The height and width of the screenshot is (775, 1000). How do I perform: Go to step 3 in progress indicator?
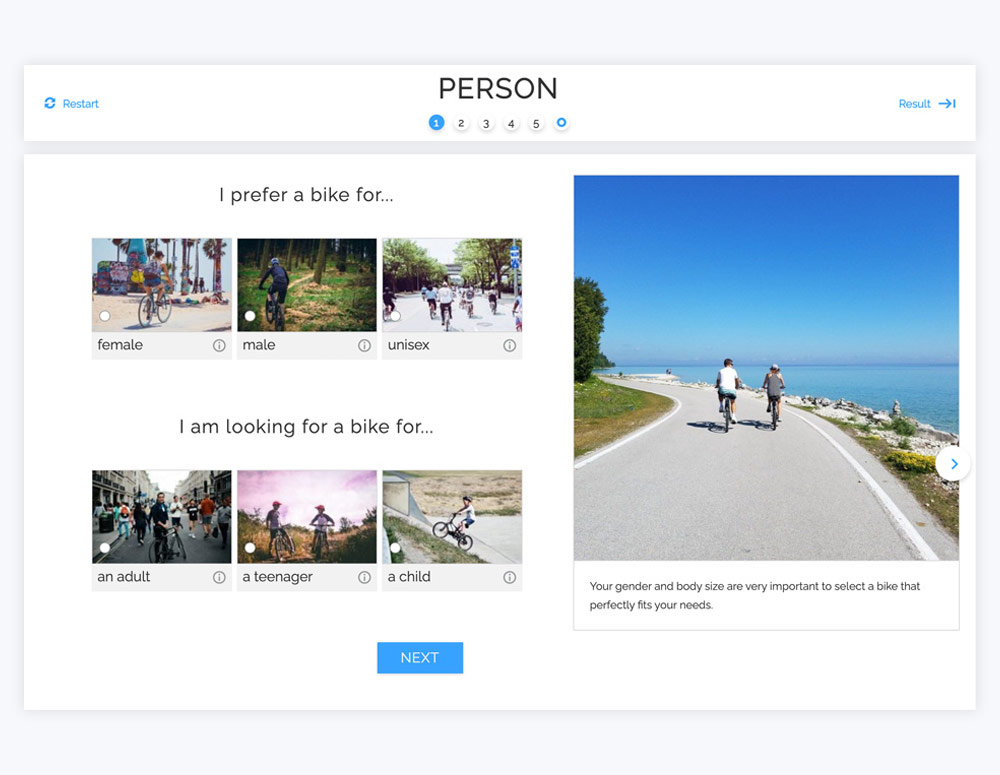coord(486,124)
